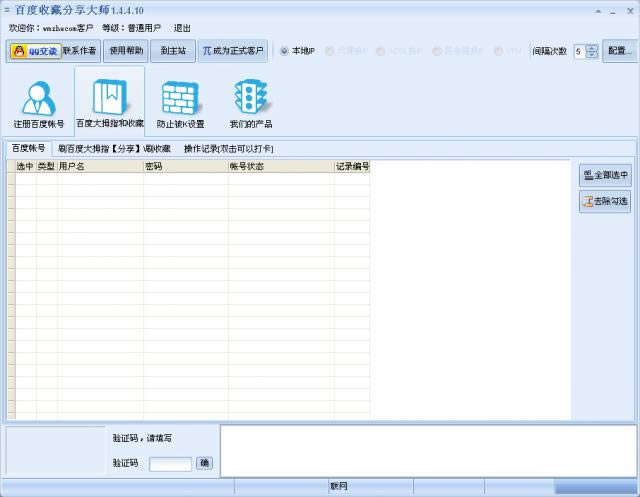Open 使用帮助 usage help
The width and height of the screenshot is (640, 497).
click(126, 51)
